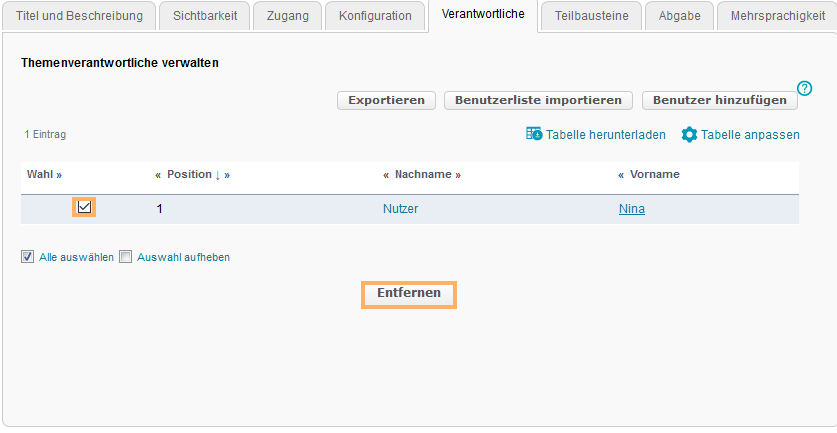Go to the Zugang tab
This screenshot has height=433, width=837.
pyautogui.click(x=288, y=15)
